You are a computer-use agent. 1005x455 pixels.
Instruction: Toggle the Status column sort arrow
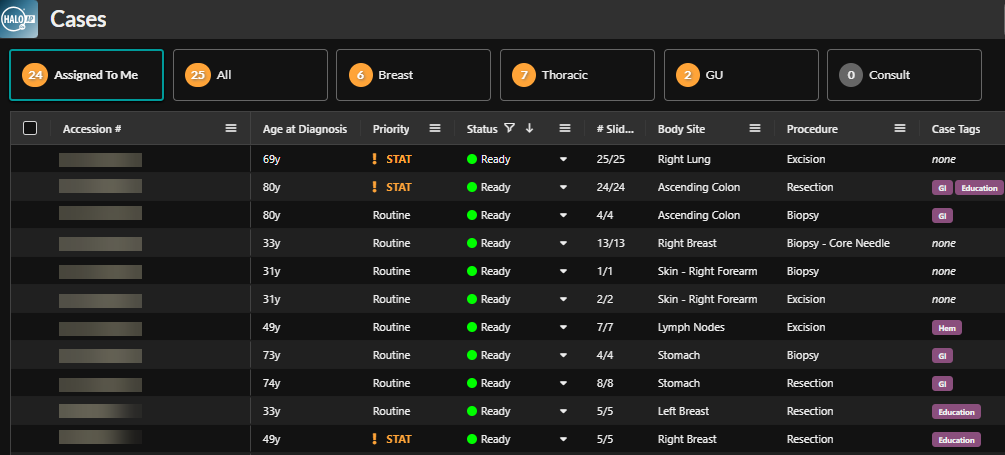(x=528, y=128)
